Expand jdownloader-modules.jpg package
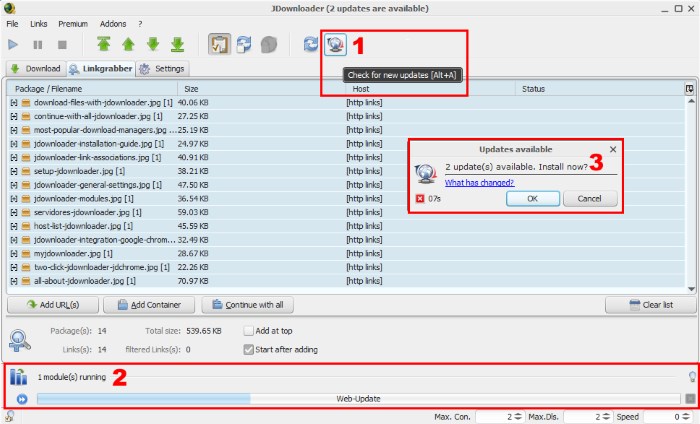Viewport: 700px width, 424px height. 14,199
